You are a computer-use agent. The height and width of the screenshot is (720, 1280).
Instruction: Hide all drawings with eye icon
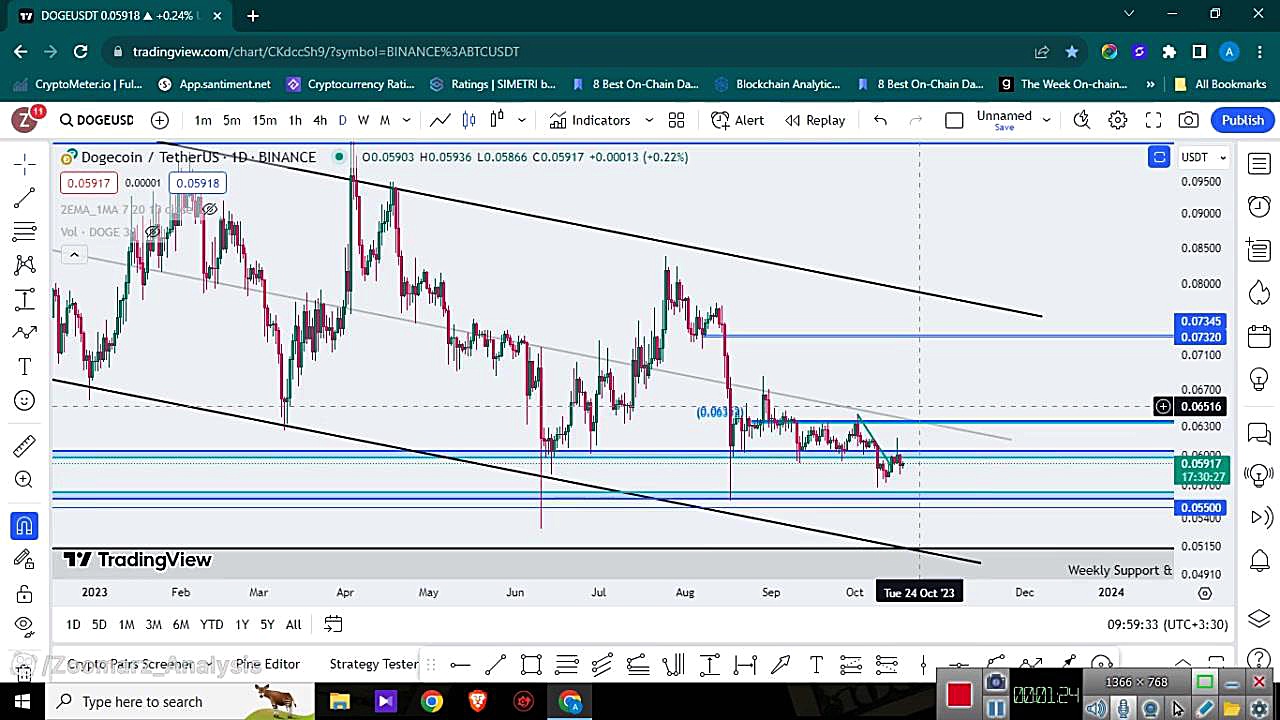click(25, 628)
